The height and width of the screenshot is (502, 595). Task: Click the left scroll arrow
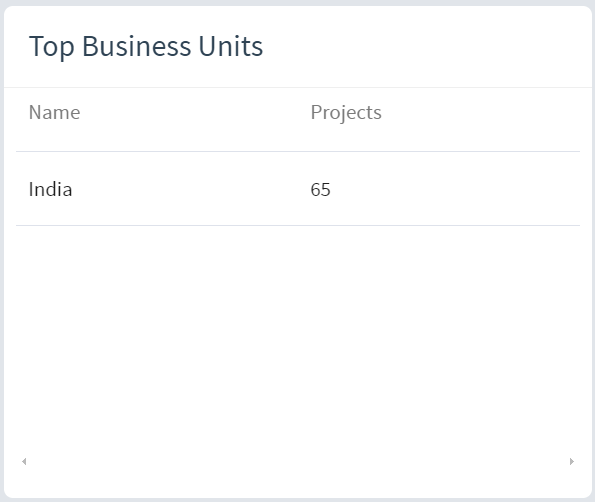(24, 461)
